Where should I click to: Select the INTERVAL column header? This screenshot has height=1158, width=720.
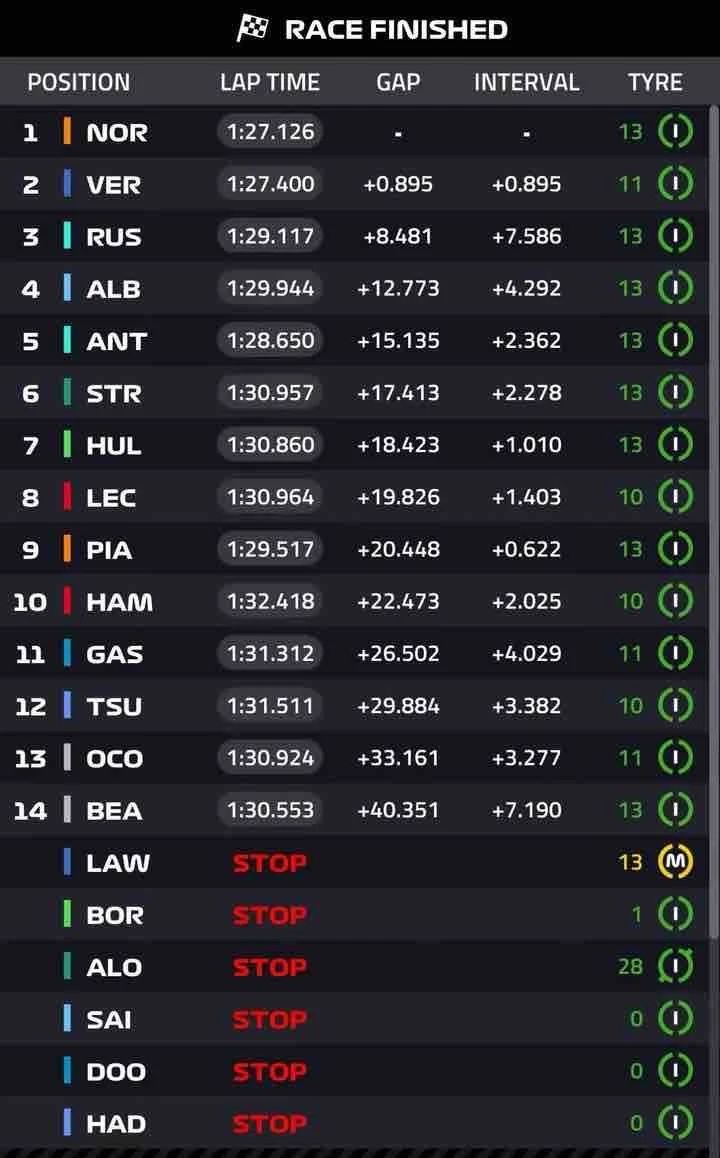pos(527,82)
